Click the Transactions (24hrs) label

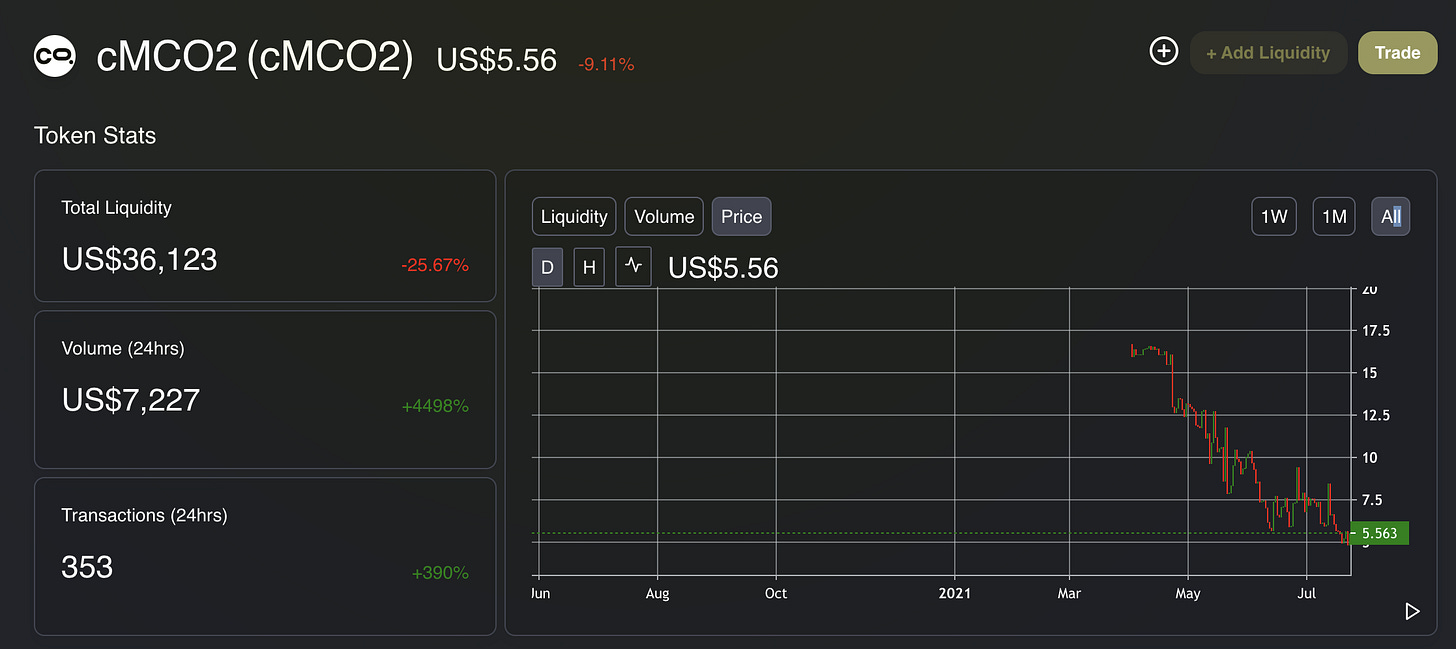[145, 515]
